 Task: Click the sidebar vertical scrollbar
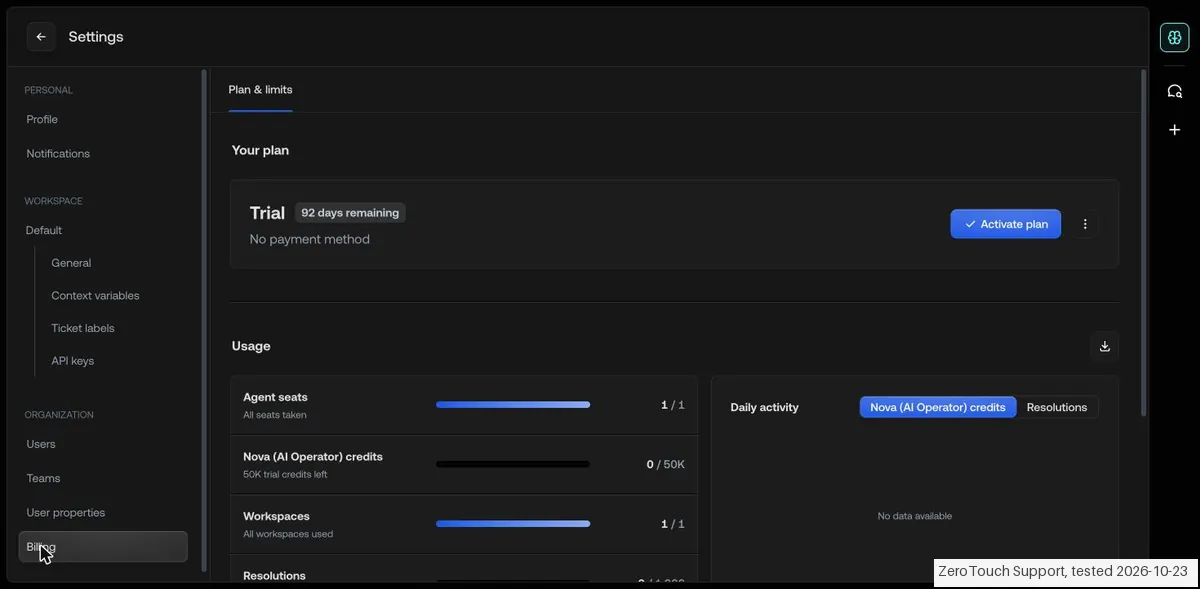(204, 320)
